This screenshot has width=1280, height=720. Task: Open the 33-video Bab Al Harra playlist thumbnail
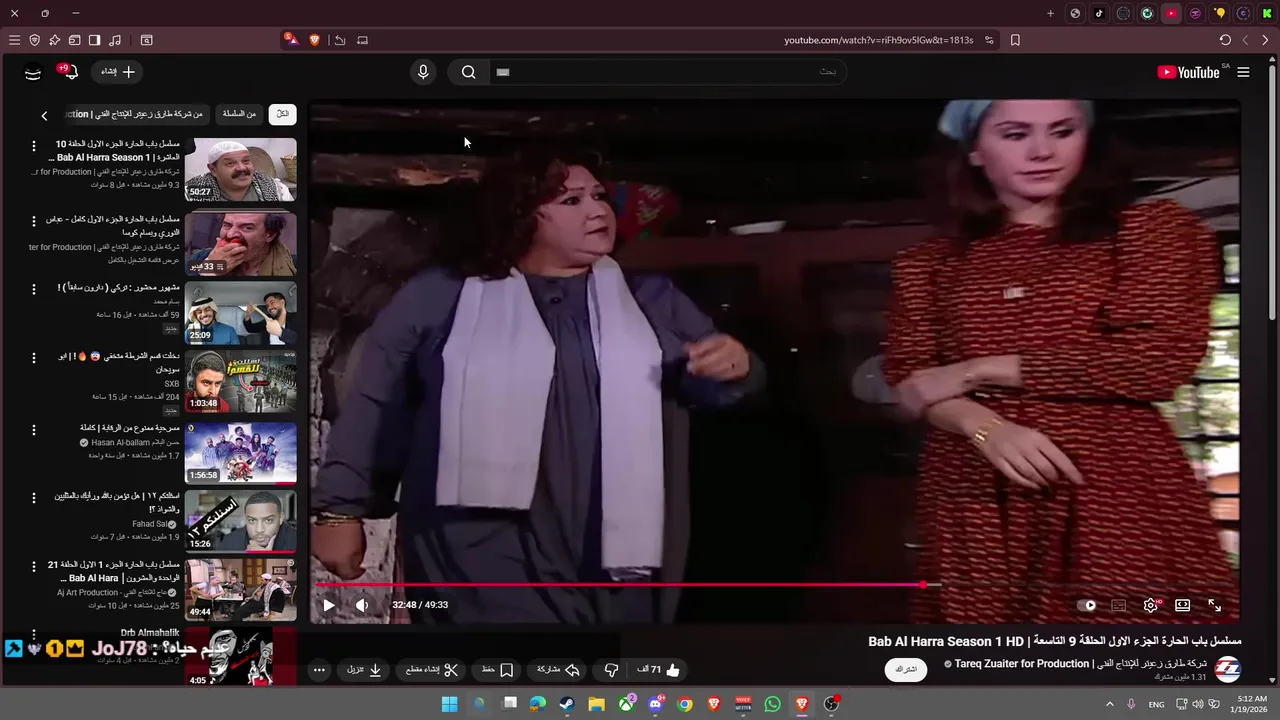pos(240,243)
